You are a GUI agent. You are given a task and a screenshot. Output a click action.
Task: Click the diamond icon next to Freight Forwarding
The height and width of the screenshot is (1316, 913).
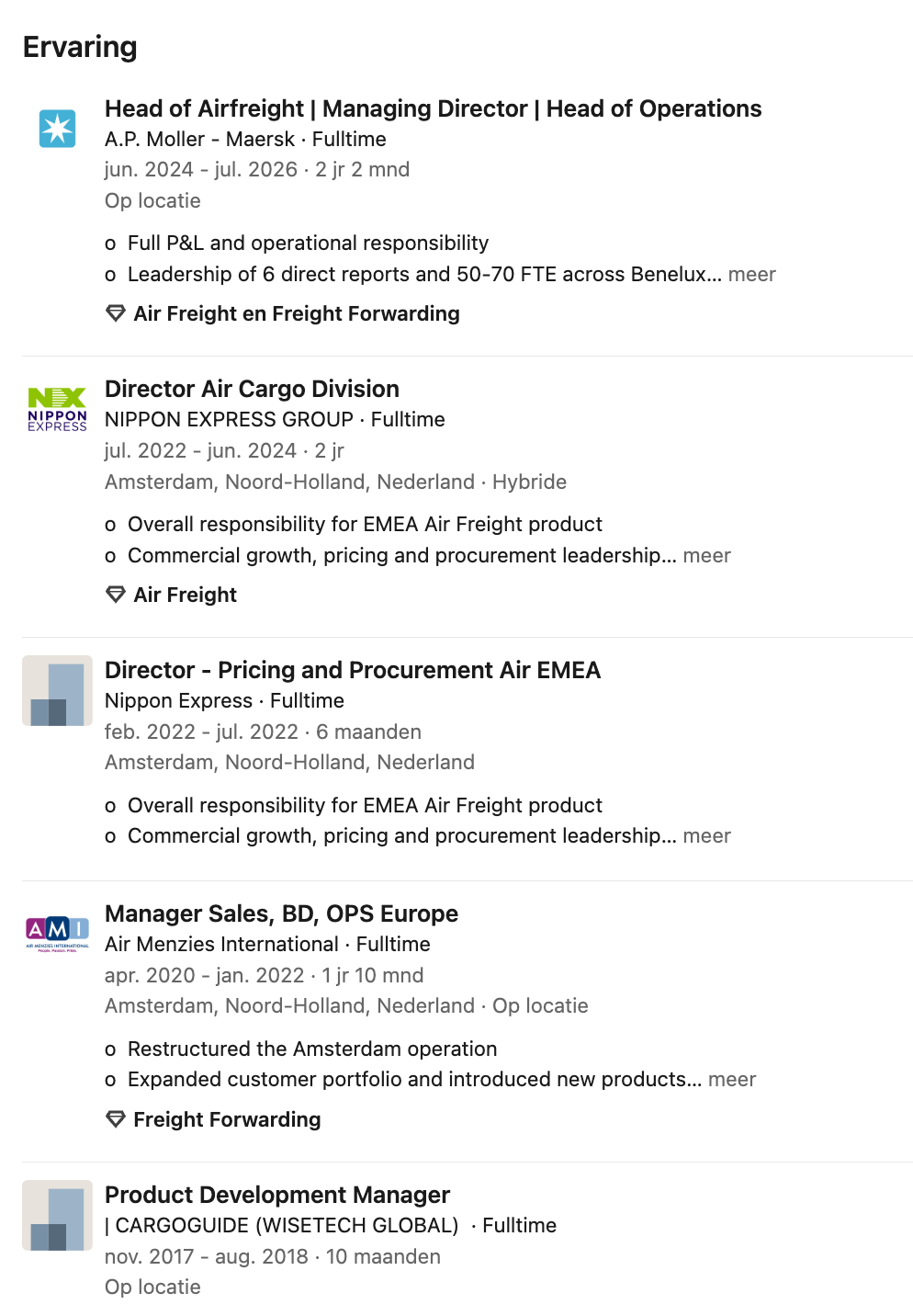[116, 1119]
